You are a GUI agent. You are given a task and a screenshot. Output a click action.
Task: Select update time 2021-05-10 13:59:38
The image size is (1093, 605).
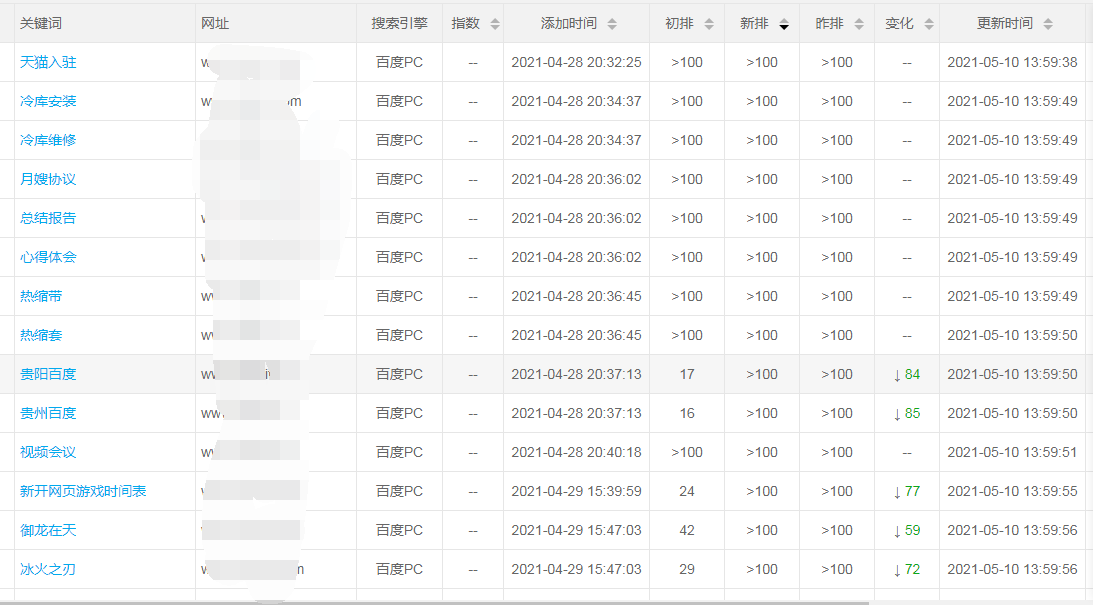tap(1012, 62)
